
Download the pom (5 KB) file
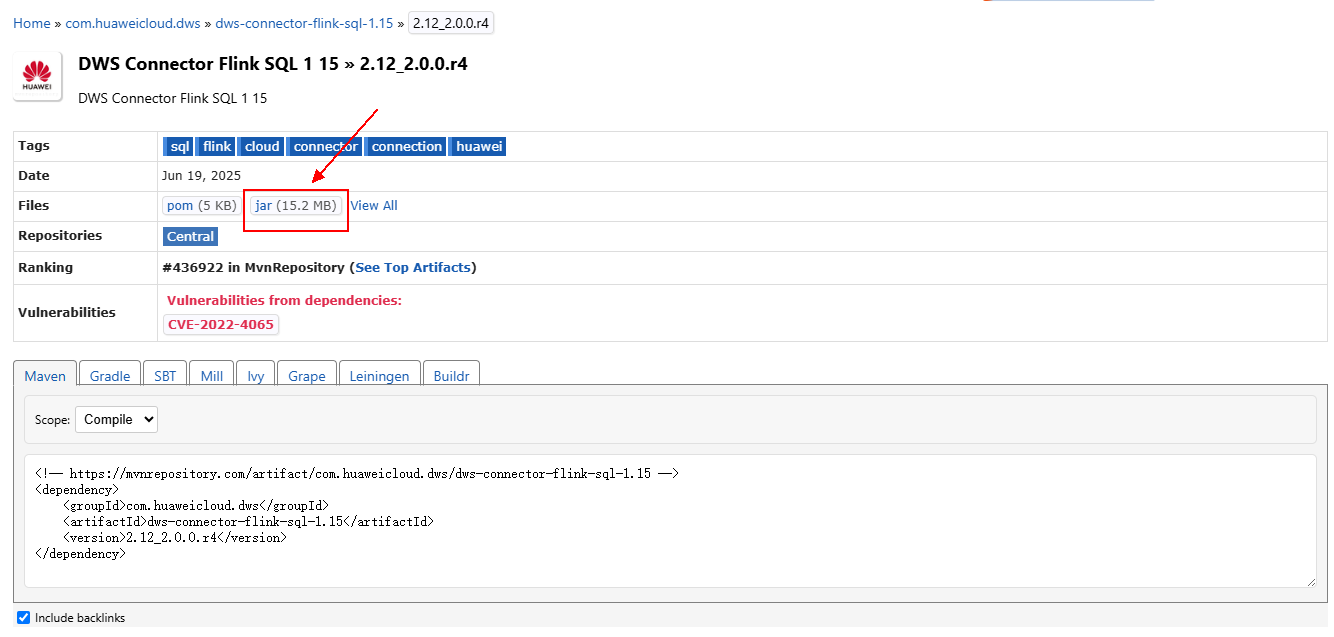tap(202, 205)
